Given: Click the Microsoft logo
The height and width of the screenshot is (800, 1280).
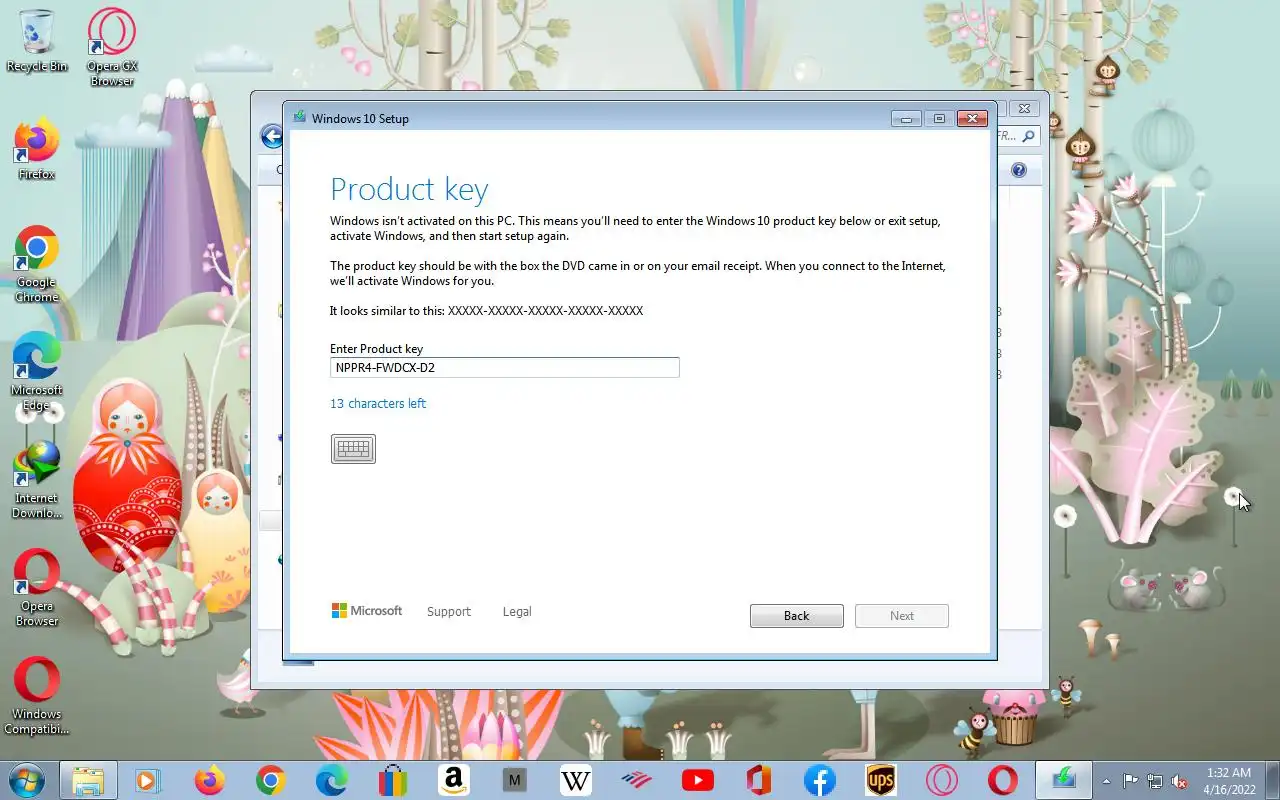Looking at the screenshot, I should 367,610.
